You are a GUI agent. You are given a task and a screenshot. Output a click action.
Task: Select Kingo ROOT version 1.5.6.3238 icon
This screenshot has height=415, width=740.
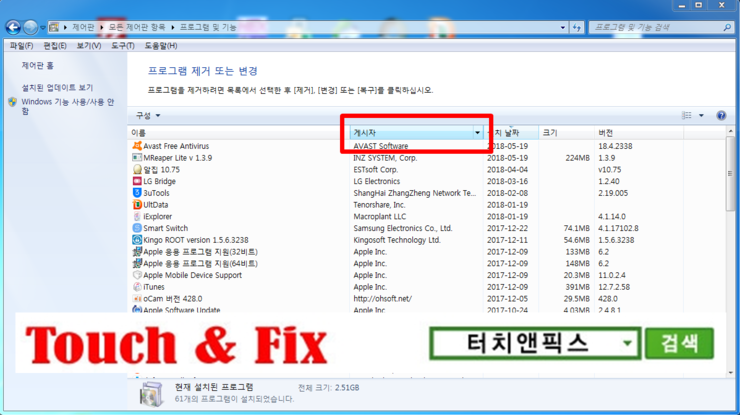[137, 240]
